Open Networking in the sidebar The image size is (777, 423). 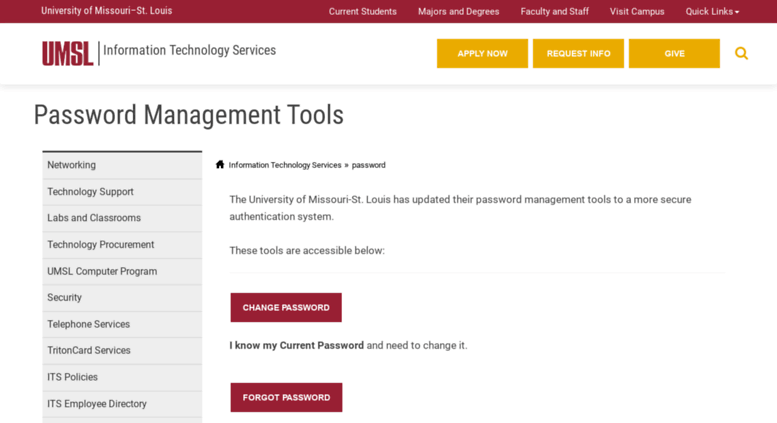click(x=122, y=165)
